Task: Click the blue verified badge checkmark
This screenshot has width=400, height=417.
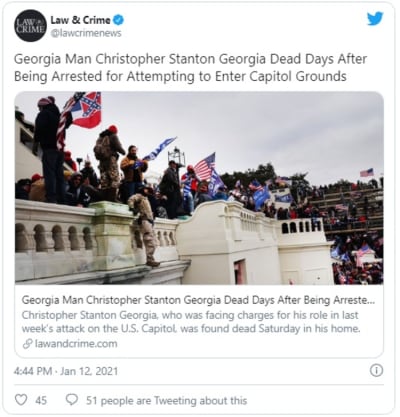Action: 118,20
